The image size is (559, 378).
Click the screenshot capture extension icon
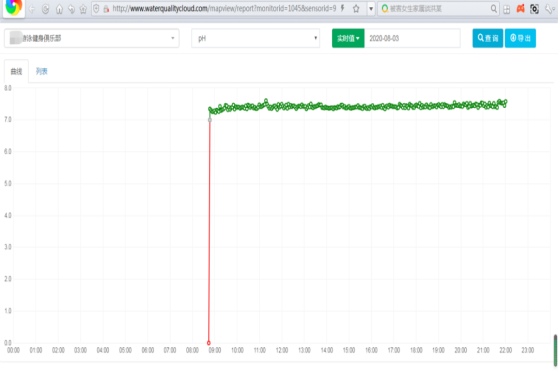click(x=534, y=9)
